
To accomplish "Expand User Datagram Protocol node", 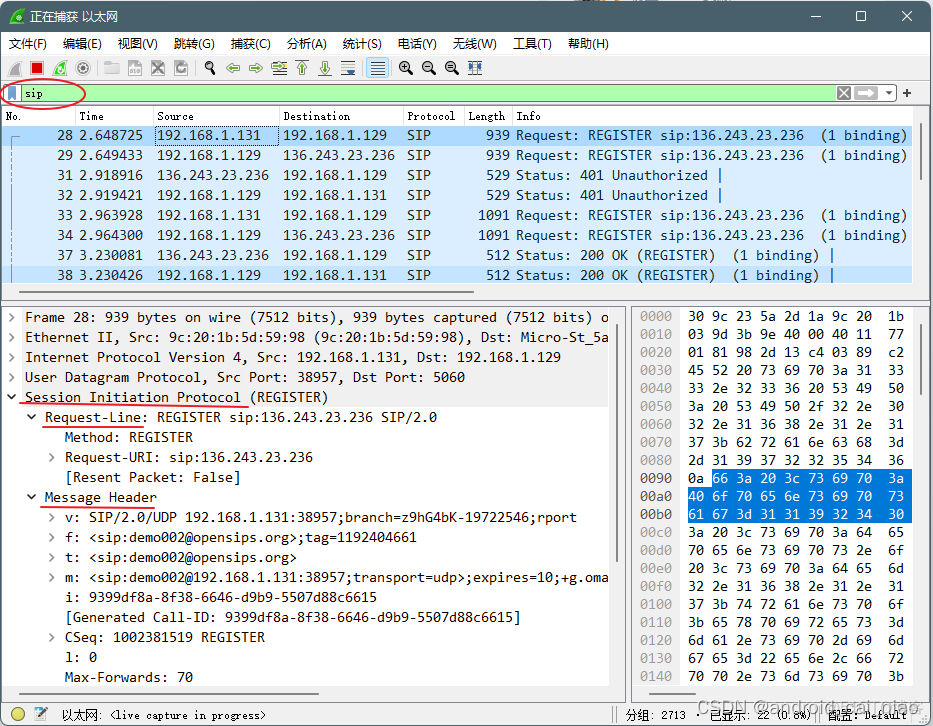I will 11,378.
